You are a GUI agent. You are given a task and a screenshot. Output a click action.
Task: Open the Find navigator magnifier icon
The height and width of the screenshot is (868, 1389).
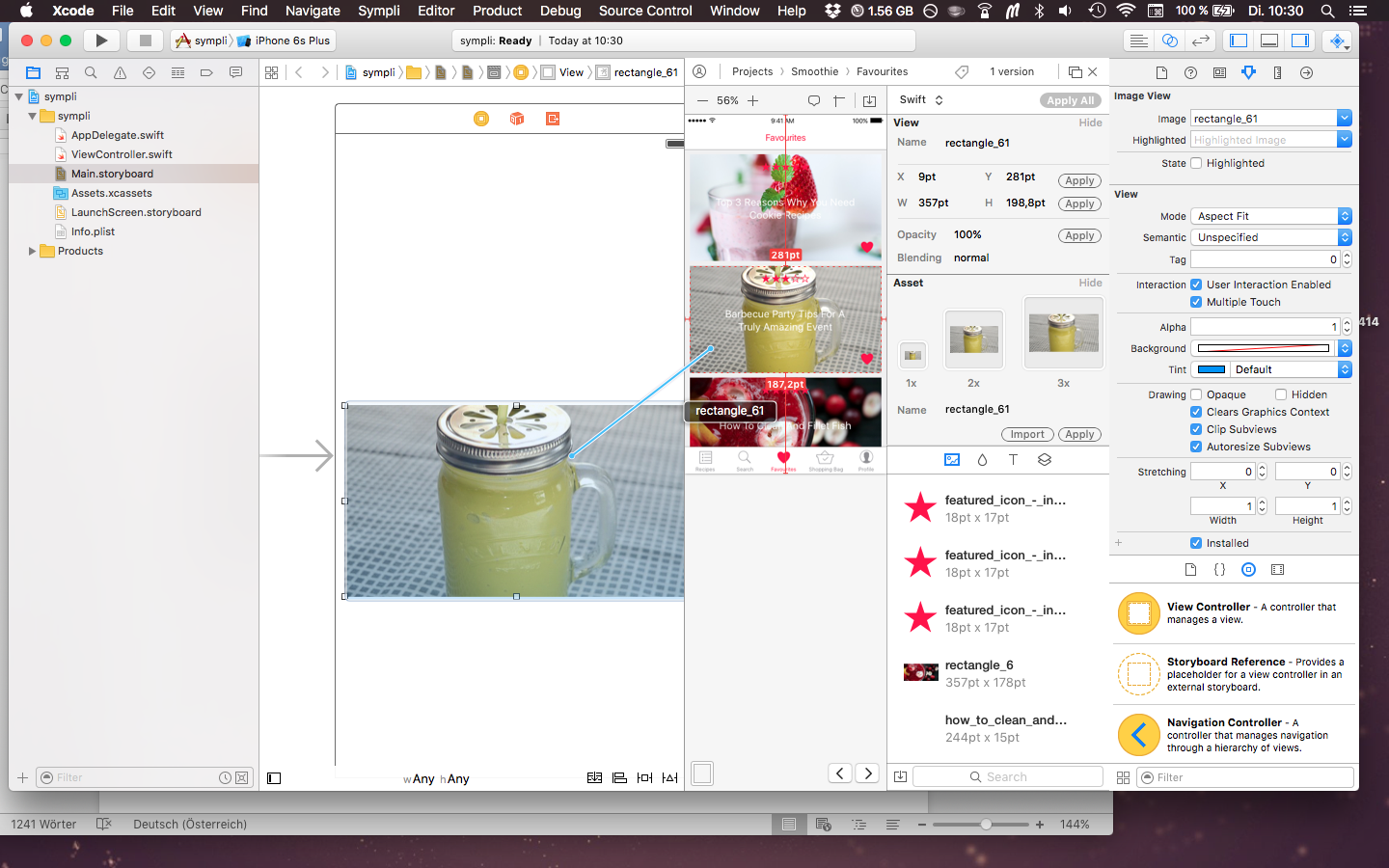91,72
